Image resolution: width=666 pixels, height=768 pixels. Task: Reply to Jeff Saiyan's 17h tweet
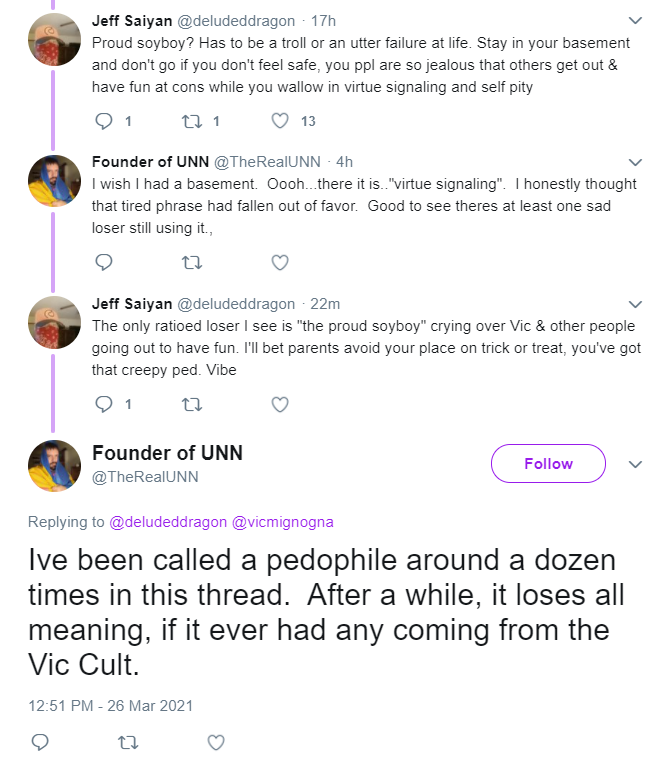(104, 121)
